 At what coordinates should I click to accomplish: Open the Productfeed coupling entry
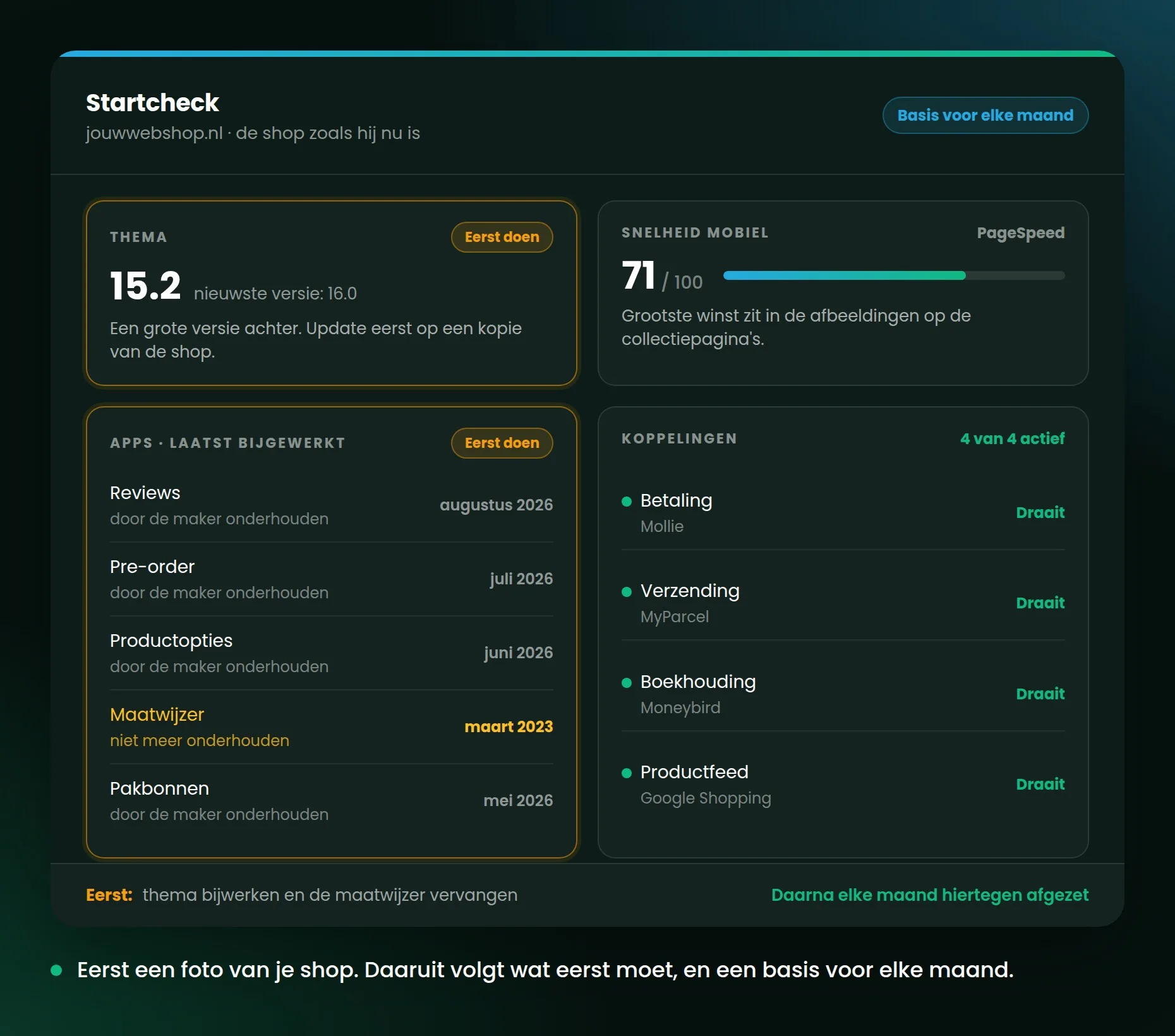tap(843, 785)
